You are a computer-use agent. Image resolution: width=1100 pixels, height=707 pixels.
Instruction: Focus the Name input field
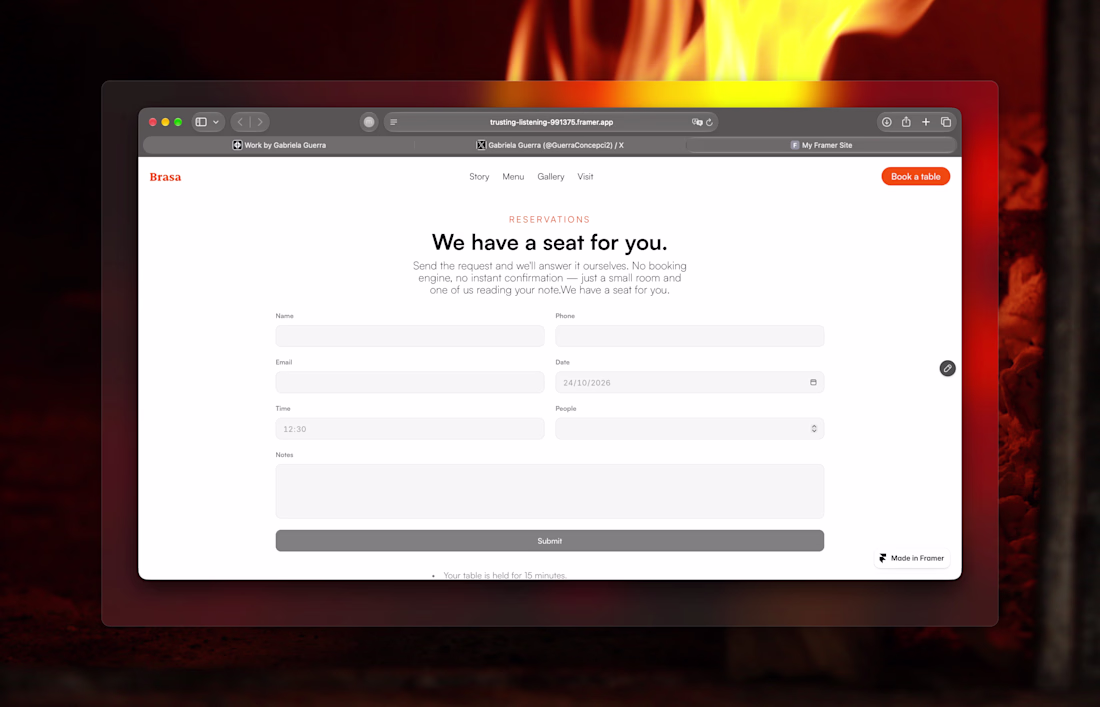click(x=410, y=336)
